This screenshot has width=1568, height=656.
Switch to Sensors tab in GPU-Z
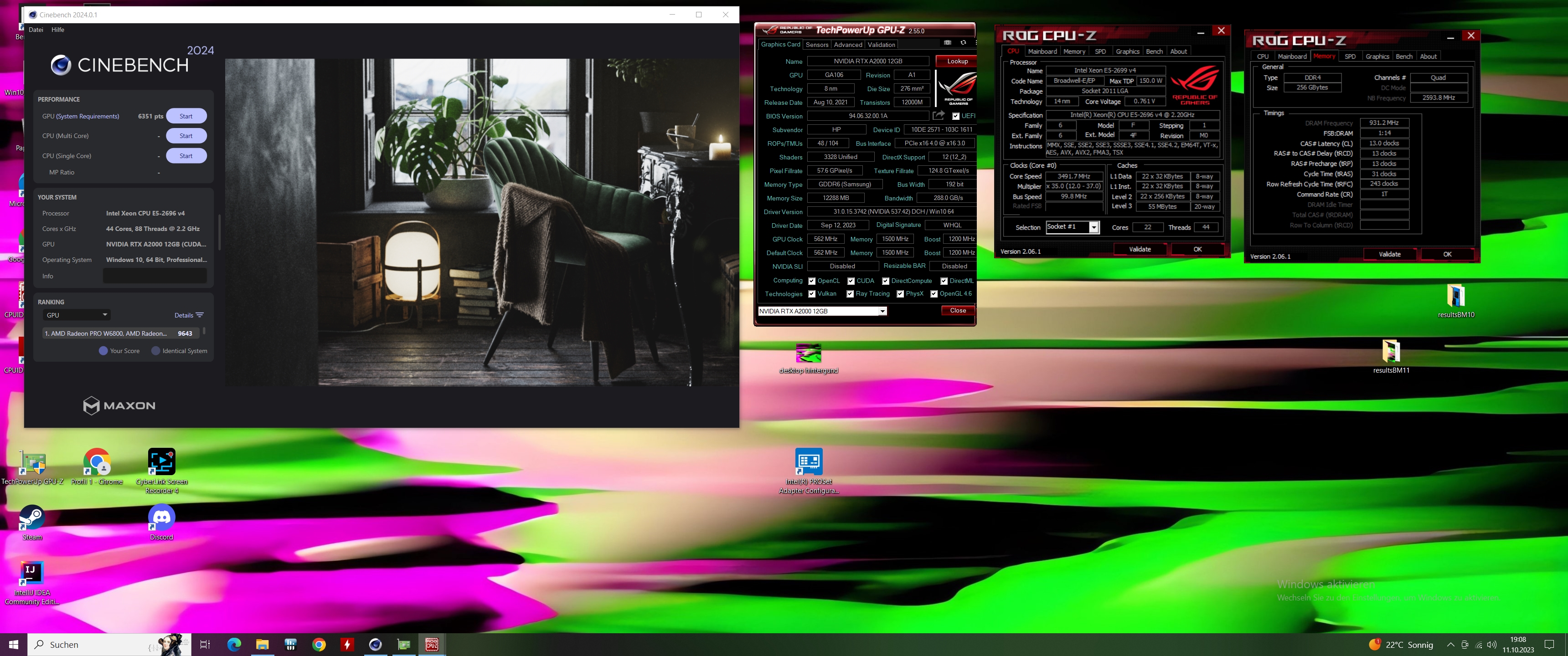click(x=817, y=45)
